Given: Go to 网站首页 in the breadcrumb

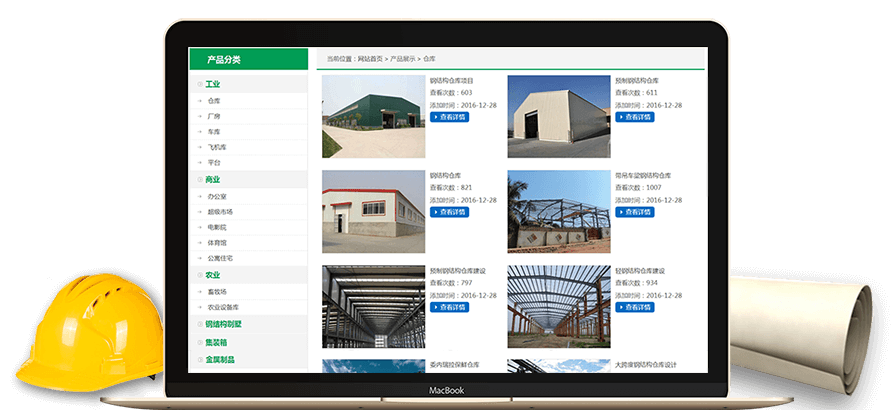Looking at the screenshot, I should [370, 60].
